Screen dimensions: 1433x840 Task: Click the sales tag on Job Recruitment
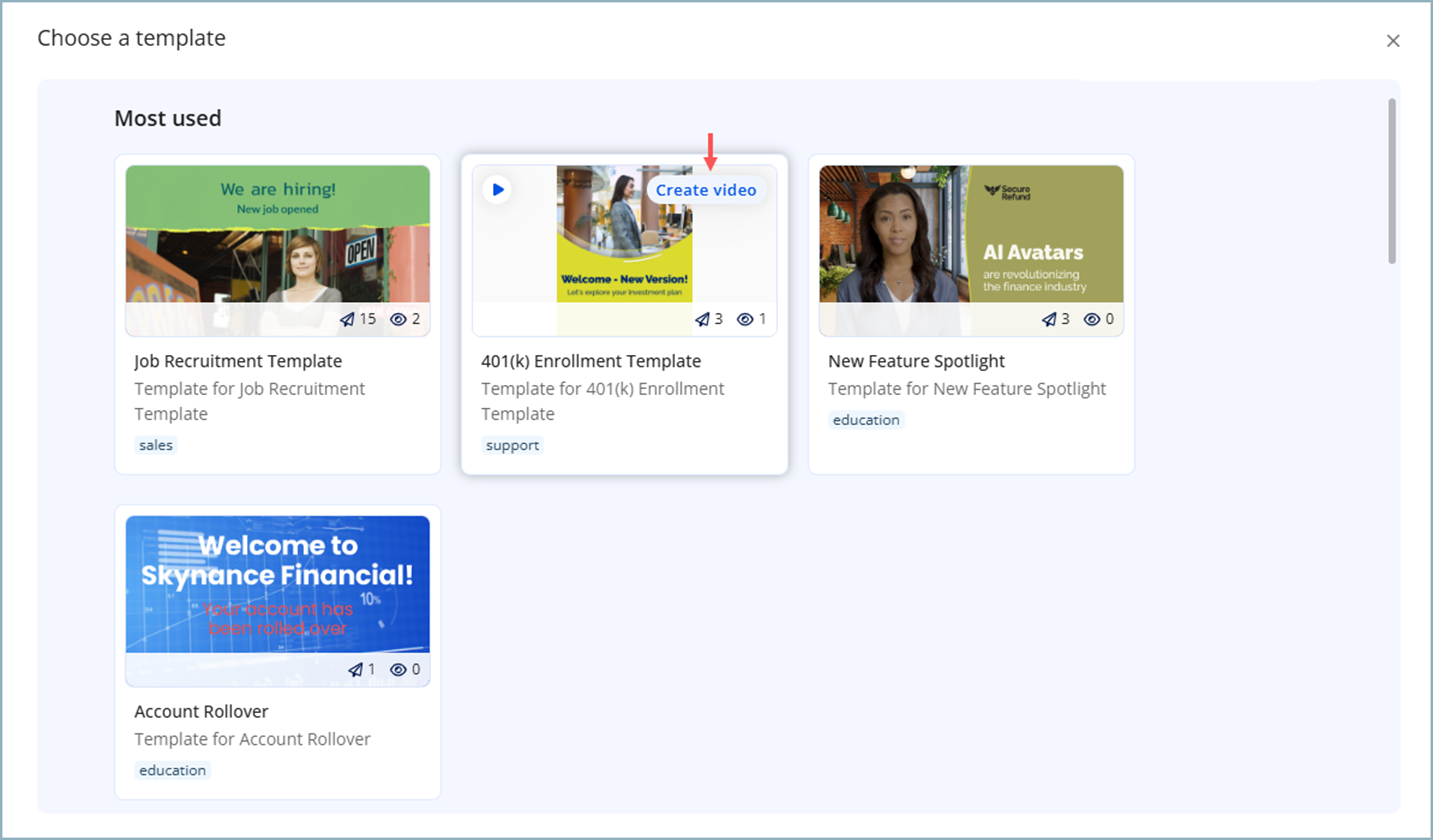(156, 446)
